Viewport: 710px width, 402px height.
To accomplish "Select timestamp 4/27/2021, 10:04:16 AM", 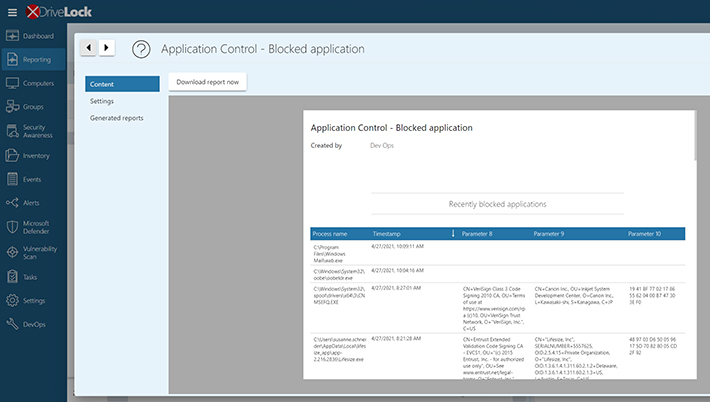I will click(x=398, y=271).
